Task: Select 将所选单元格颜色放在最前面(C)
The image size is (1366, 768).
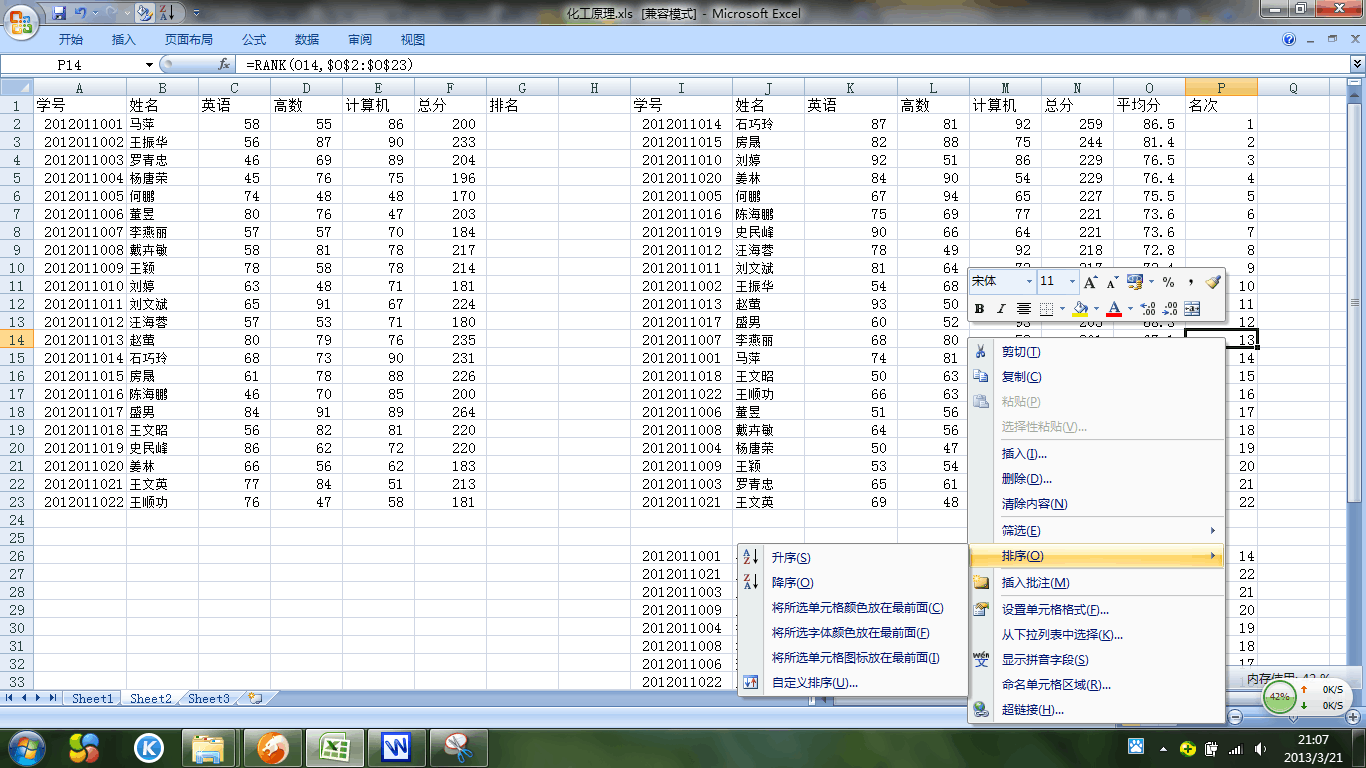Action: [853, 608]
